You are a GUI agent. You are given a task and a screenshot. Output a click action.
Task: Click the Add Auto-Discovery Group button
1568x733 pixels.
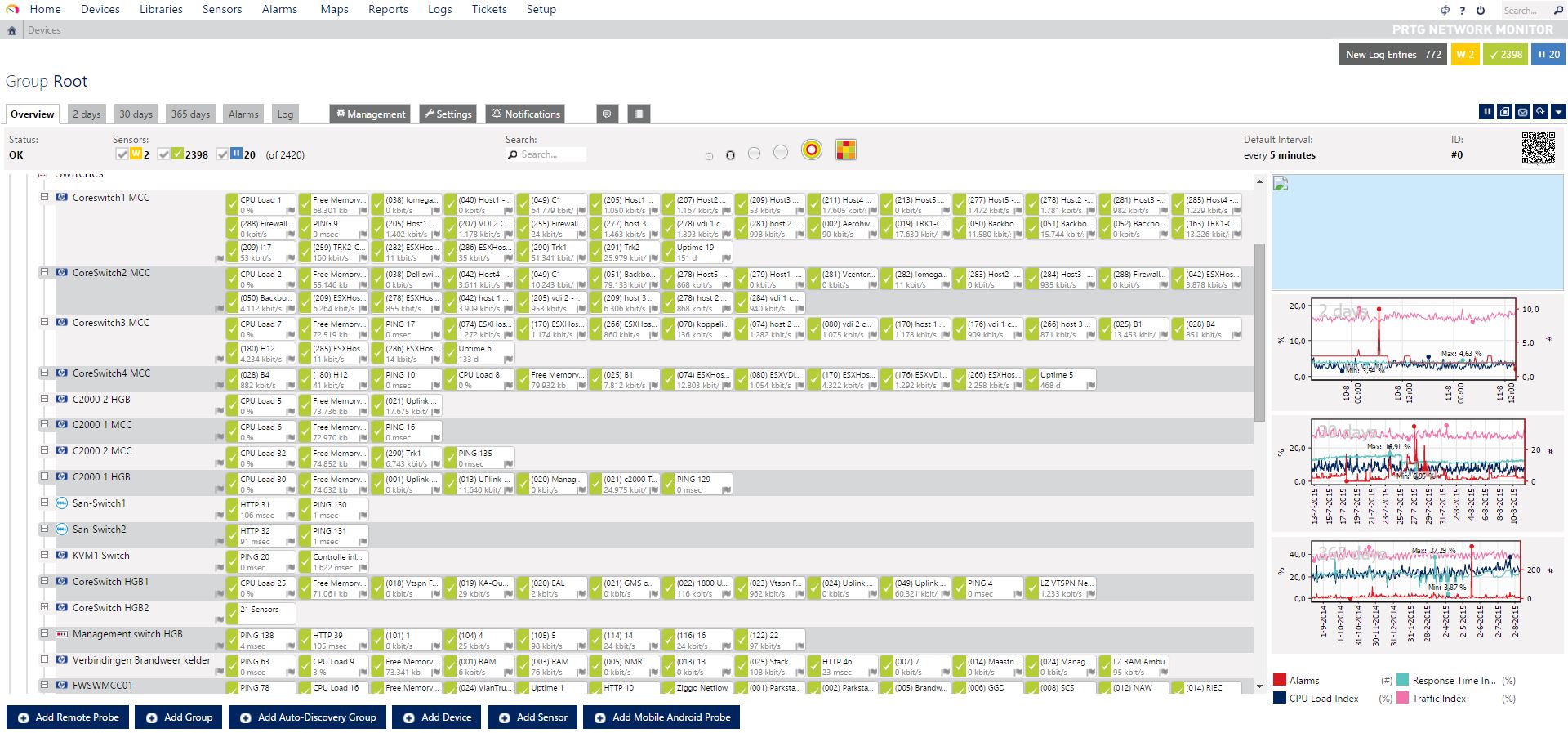[308, 717]
